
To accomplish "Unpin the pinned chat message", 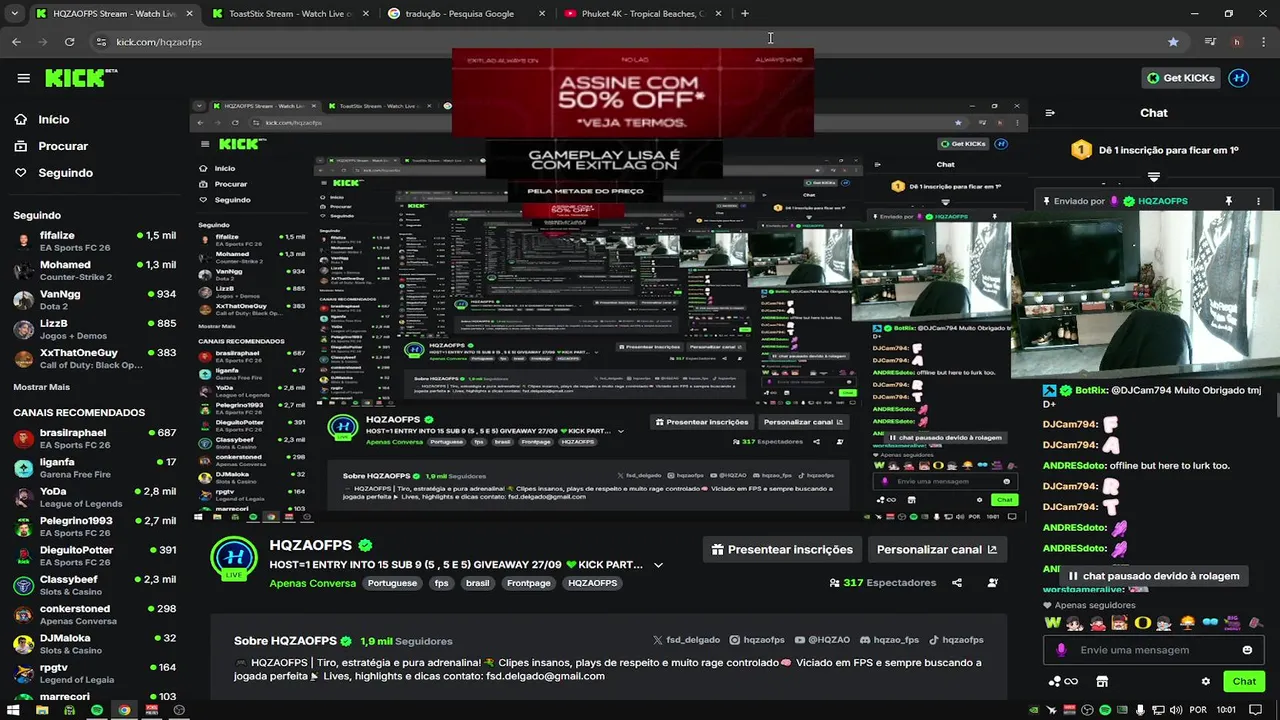I will point(1228,201).
